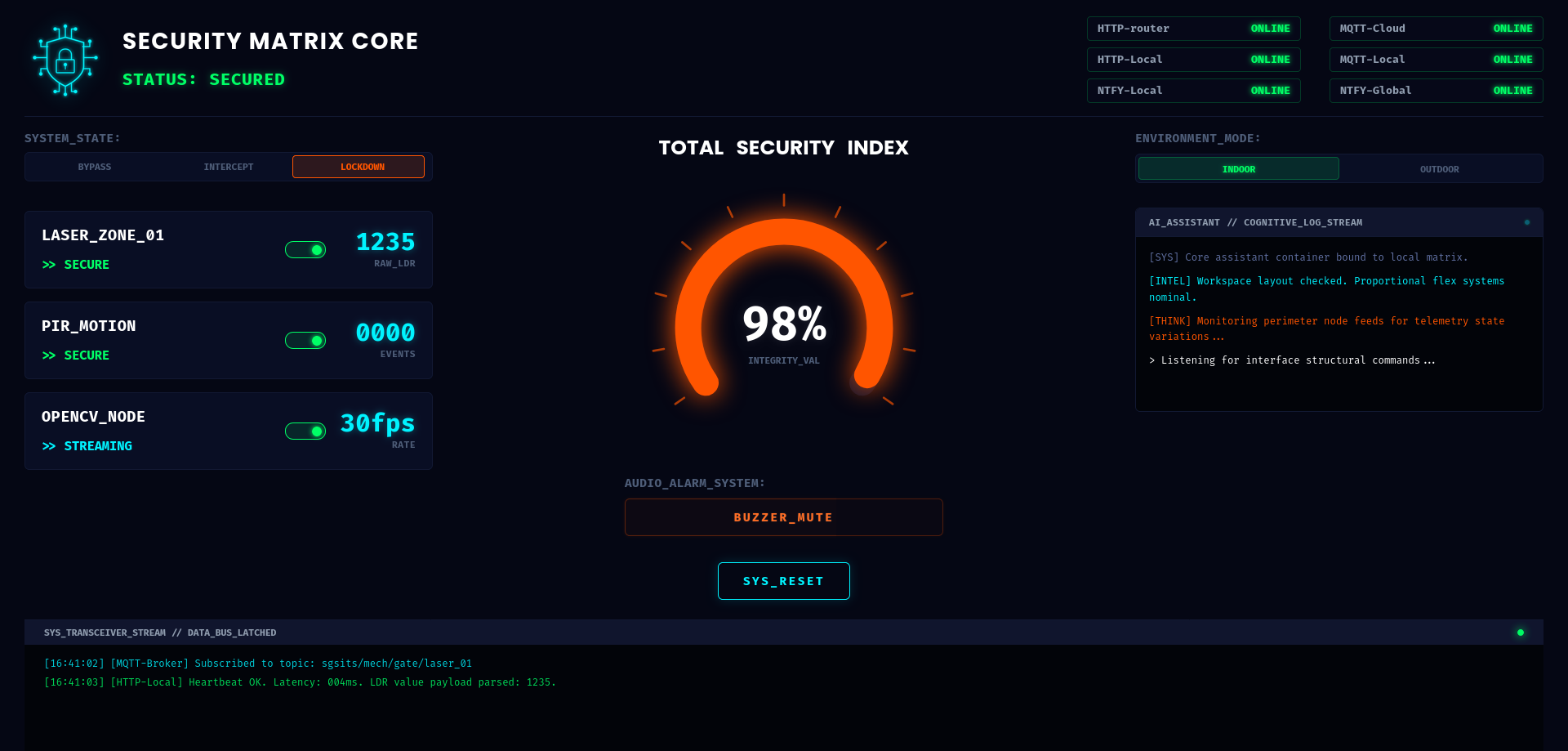Image resolution: width=1568 pixels, height=751 pixels.
Task: Click the MQTT-Cloud status badge
Action: point(1436,29)
